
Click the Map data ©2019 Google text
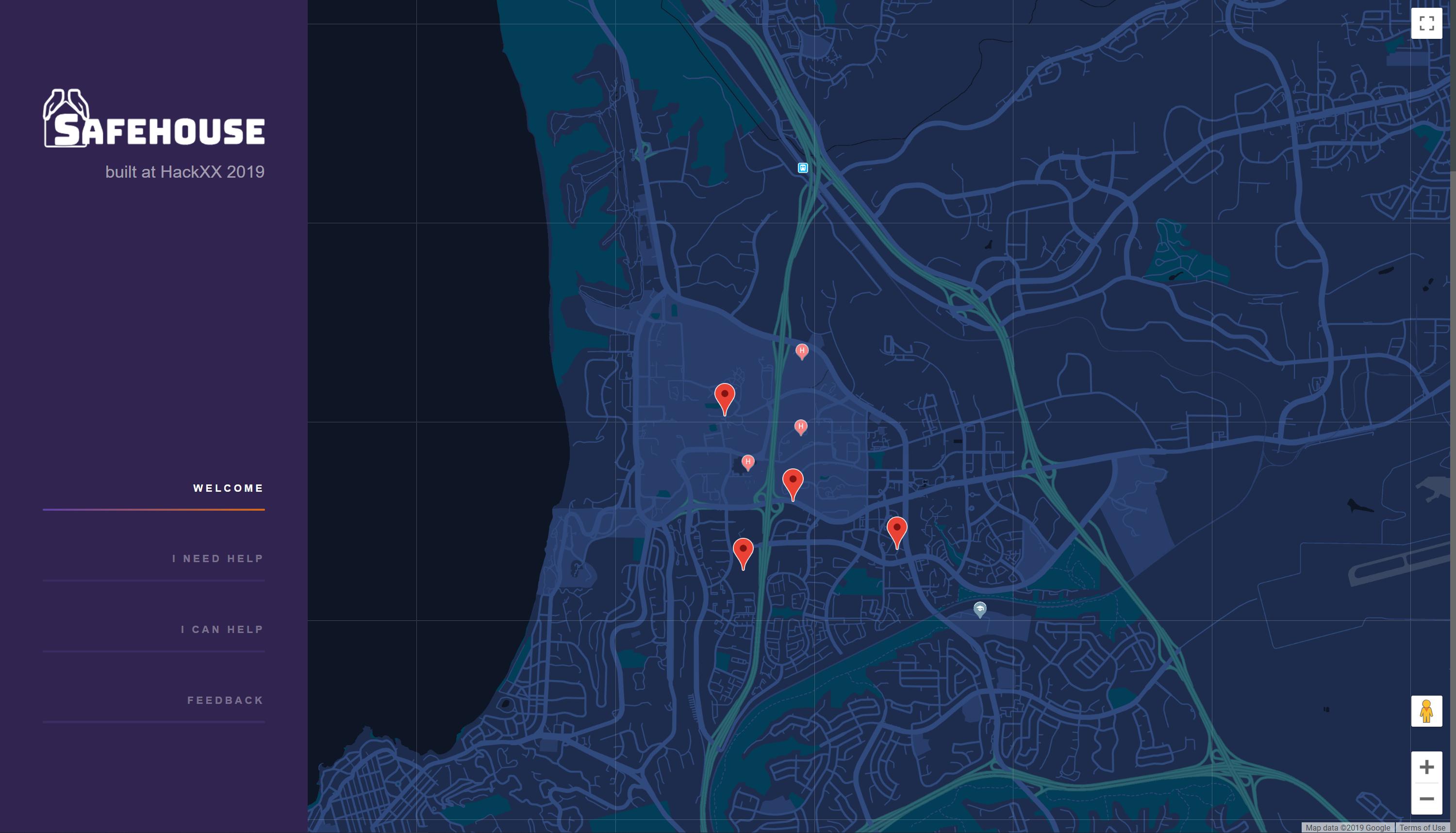[x=1347, y=827]
